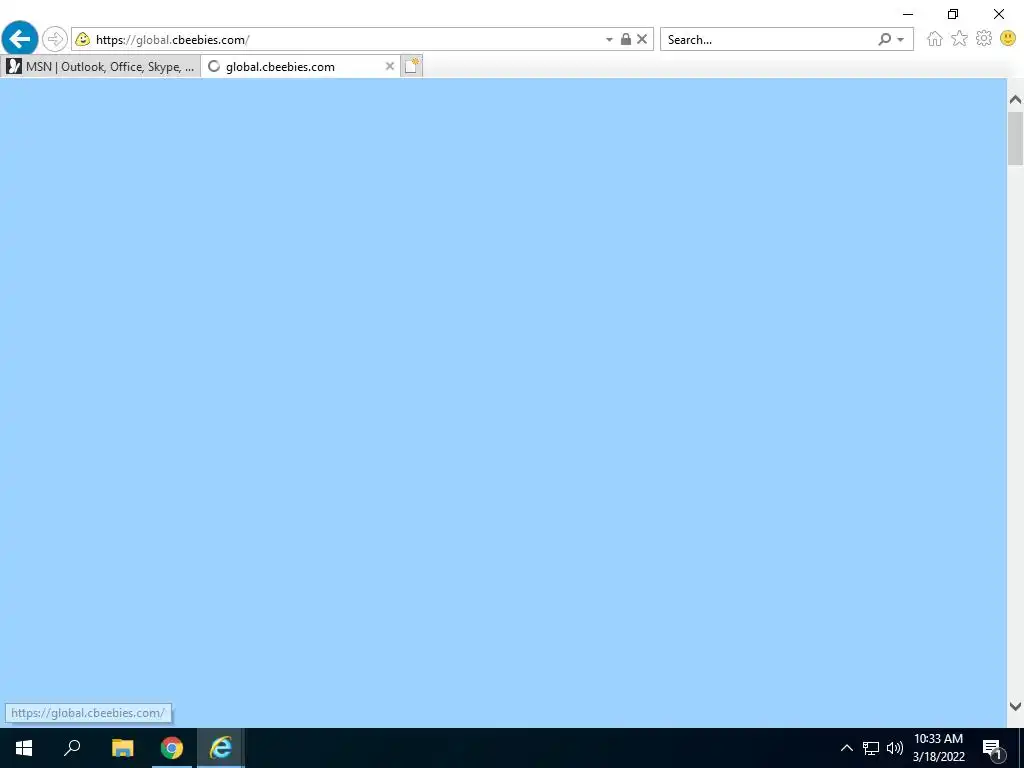
Task: Click the address bar URL field
Action: 346,40
